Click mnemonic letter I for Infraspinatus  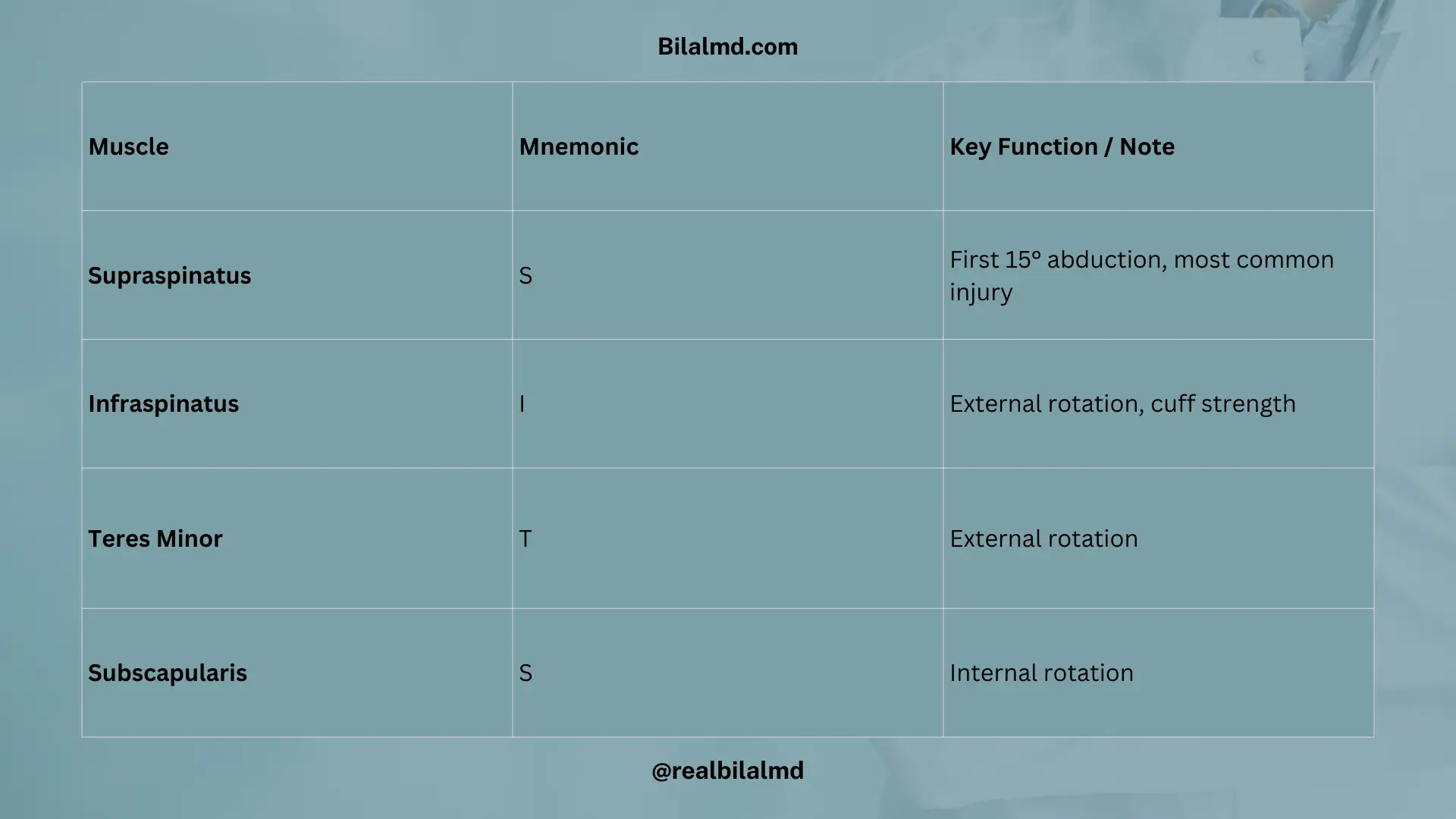(522, 403)
